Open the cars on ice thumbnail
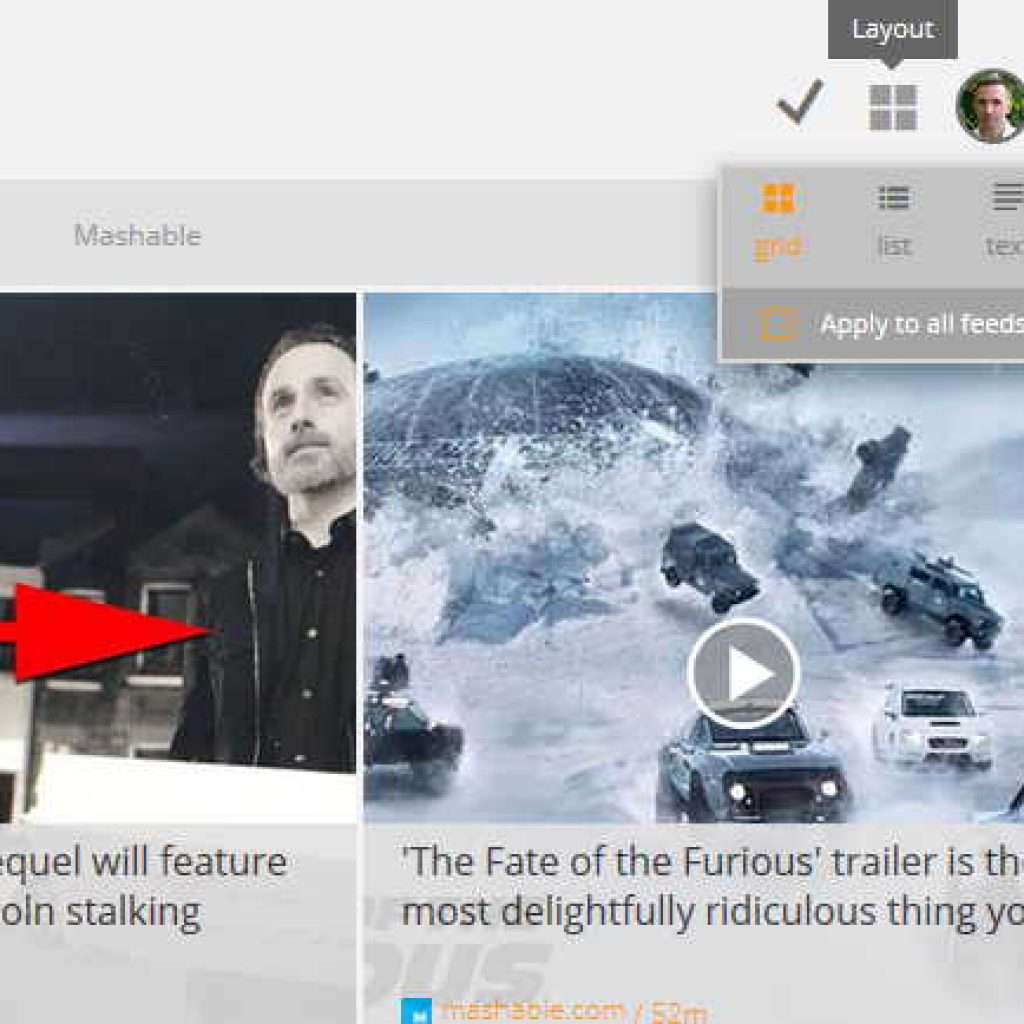The height and width of the screenshot is (1024, 1024). (694, 557)
